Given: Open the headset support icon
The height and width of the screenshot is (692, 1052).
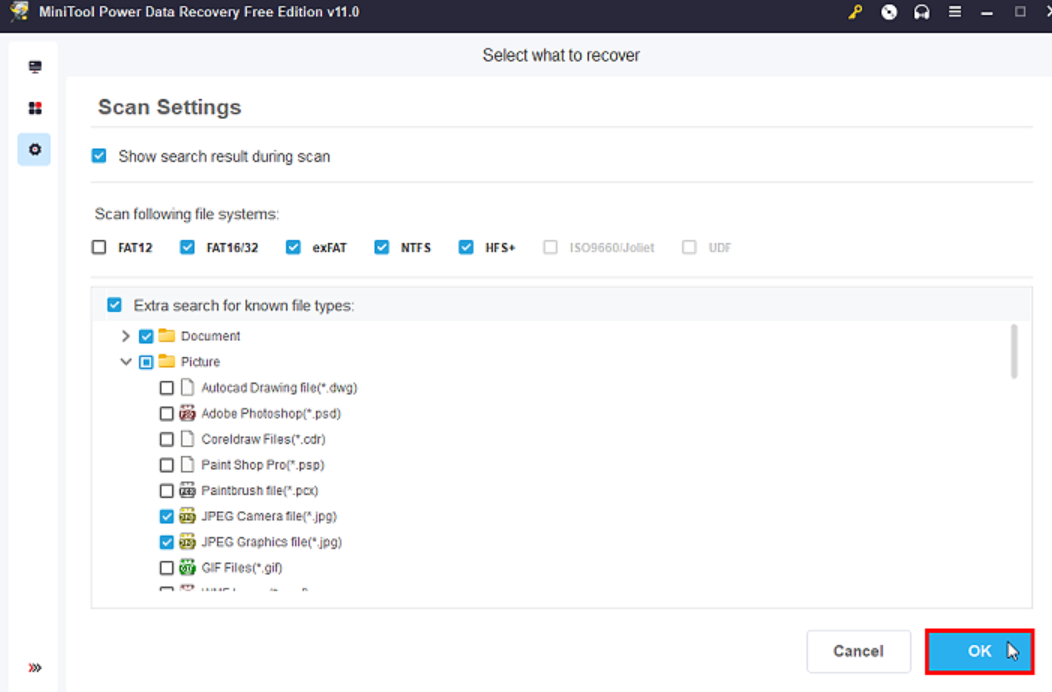Looking at the screenshot, I should click(x=922, y=12).
